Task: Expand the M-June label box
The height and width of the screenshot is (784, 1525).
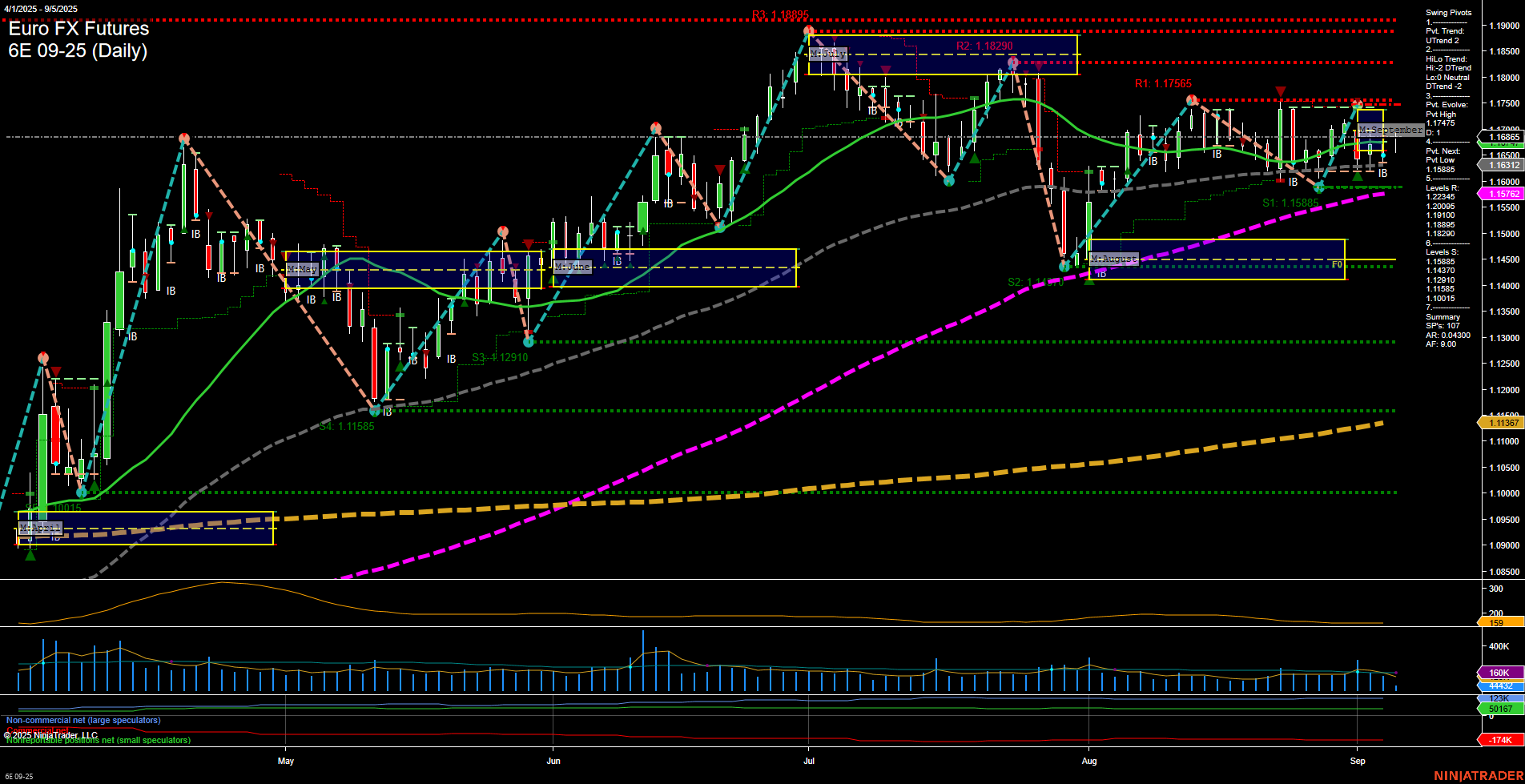Action: [571, 266]
